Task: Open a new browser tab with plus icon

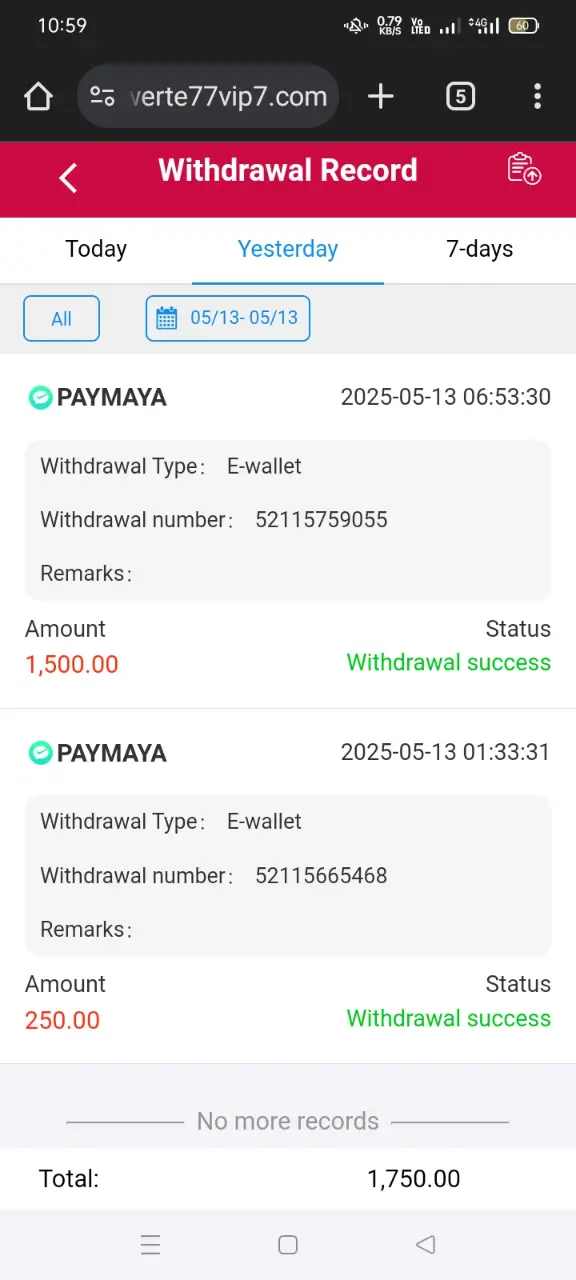Action: 381,96
